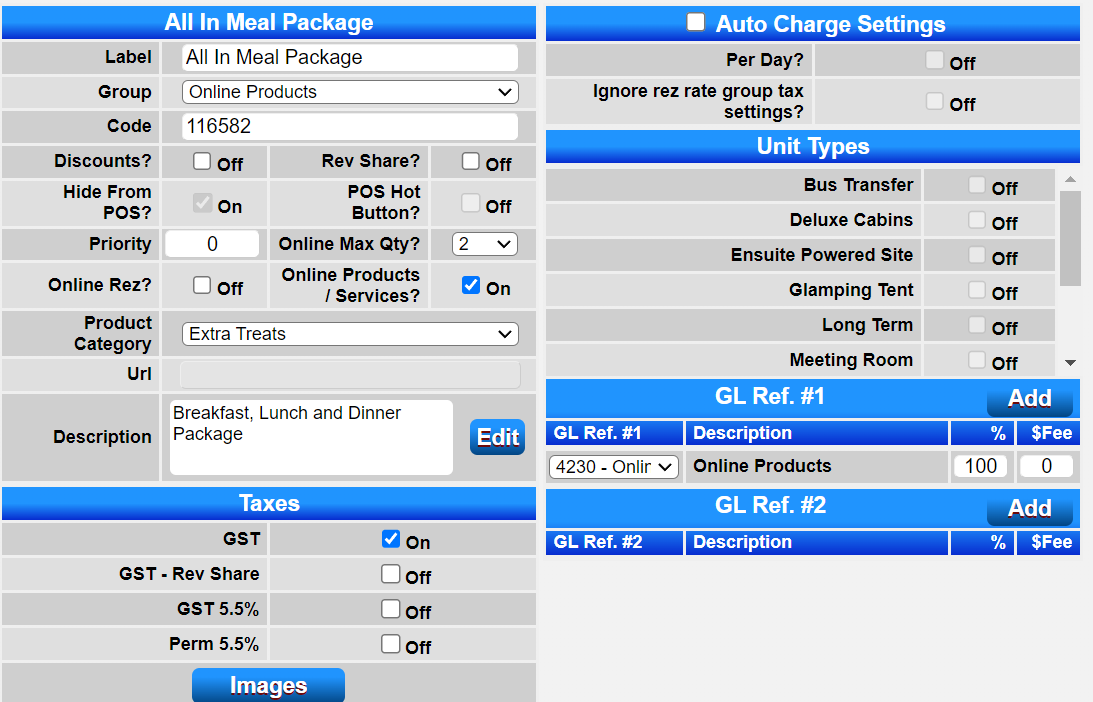Tick the Auto Charge Settings header checkbox
Screen dimensions: 1093x702
pos(696,22)
